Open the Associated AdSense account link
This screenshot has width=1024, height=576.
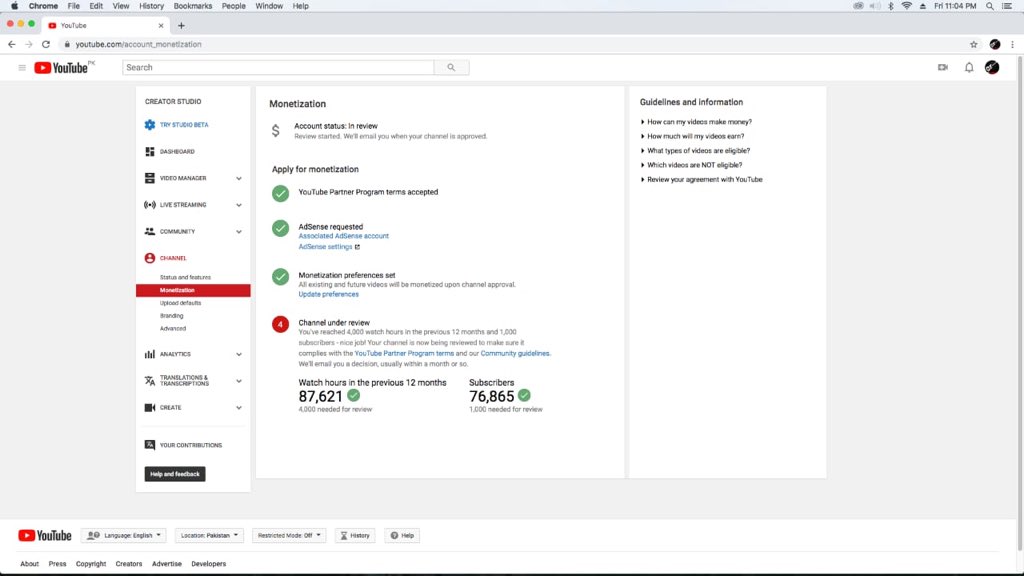pyautogui.click(x=344, y=236)
